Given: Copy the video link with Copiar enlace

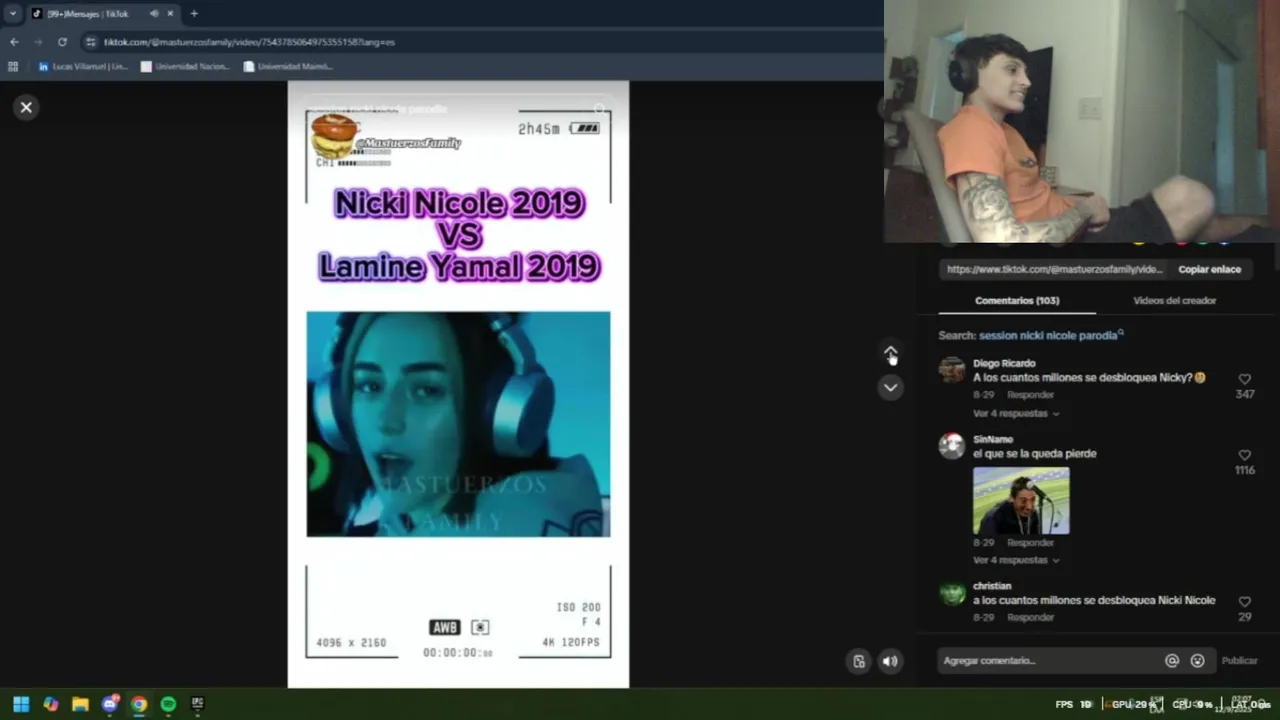Looking at the screenshot, I should [x=1209, y=269].
